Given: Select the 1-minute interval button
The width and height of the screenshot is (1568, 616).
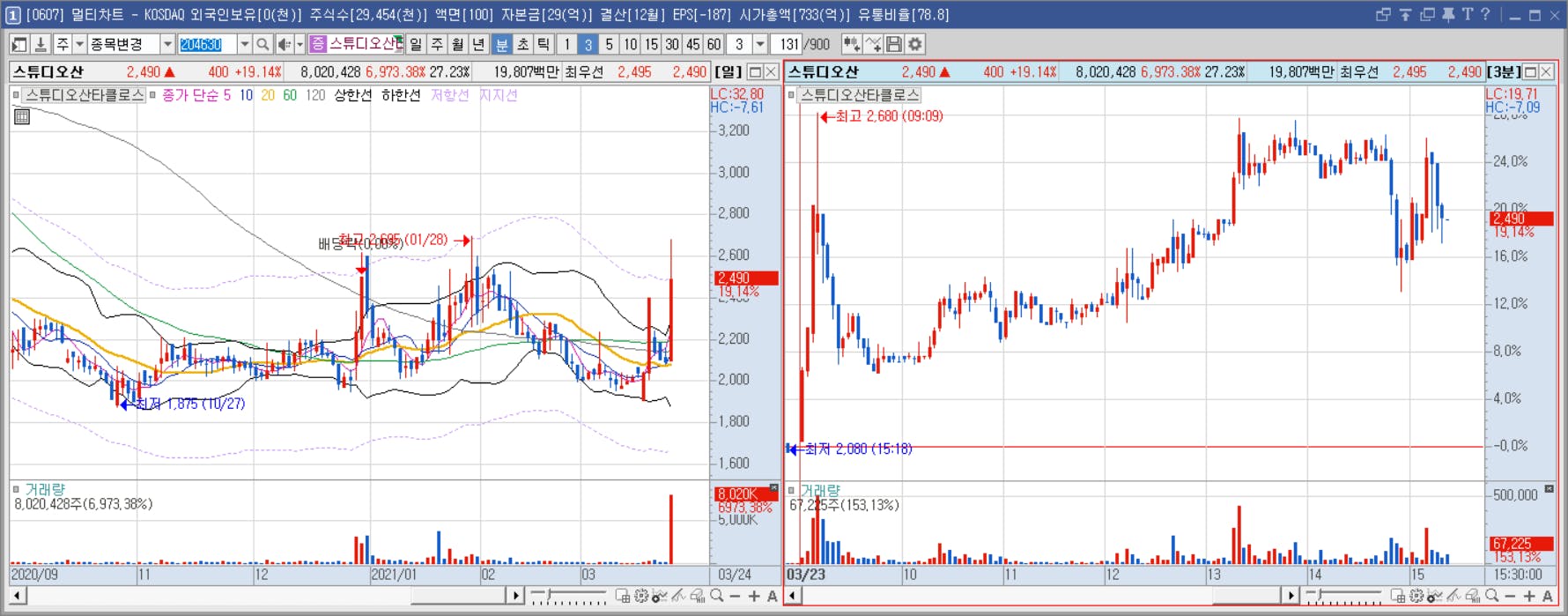Looking at the screenshot, I should [x=567, y=44].
